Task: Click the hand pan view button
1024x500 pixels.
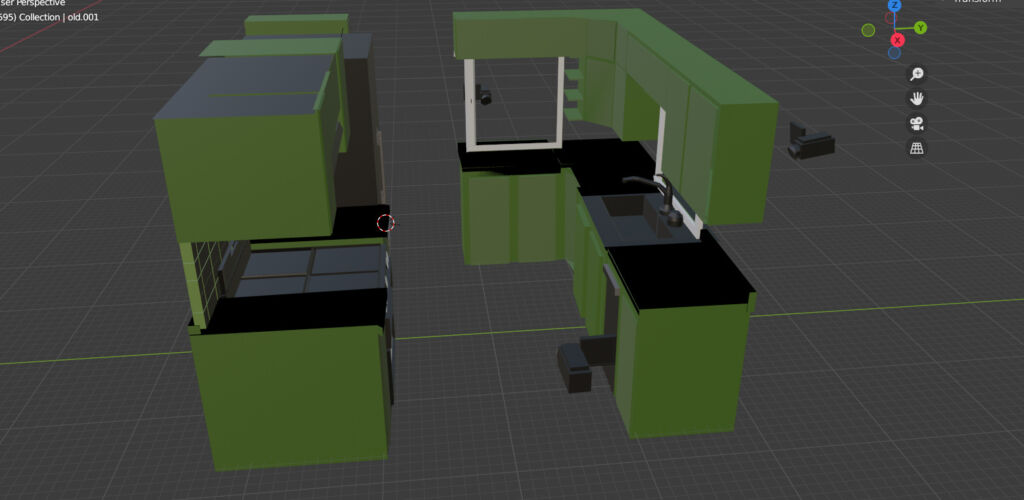Action: (918, 99)
